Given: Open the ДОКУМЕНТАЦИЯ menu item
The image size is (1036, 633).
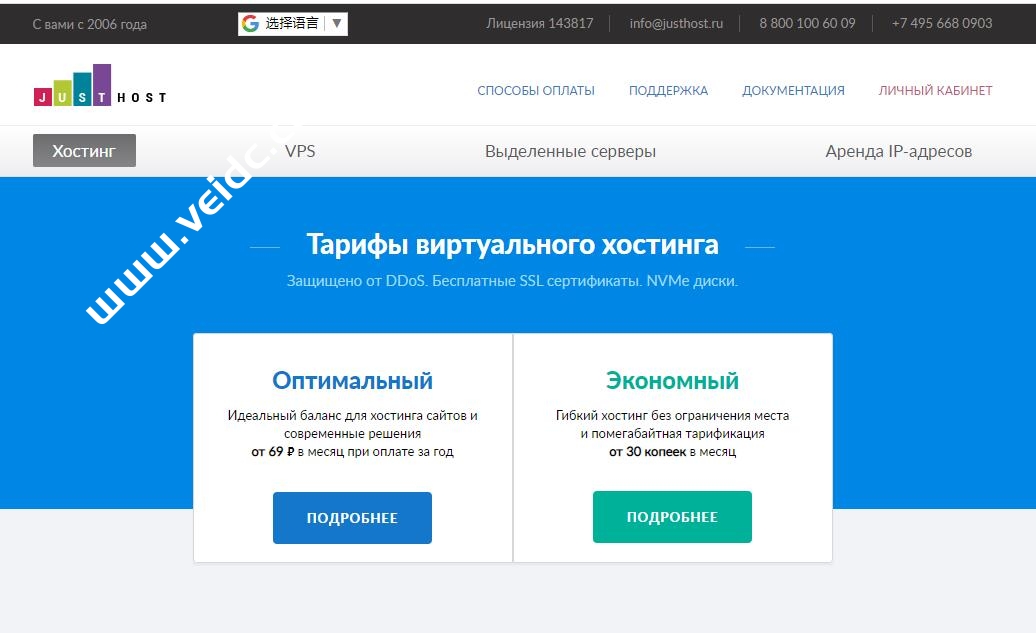Looking at the screenshot, I should pyautogui.click(x=793, y=90).
